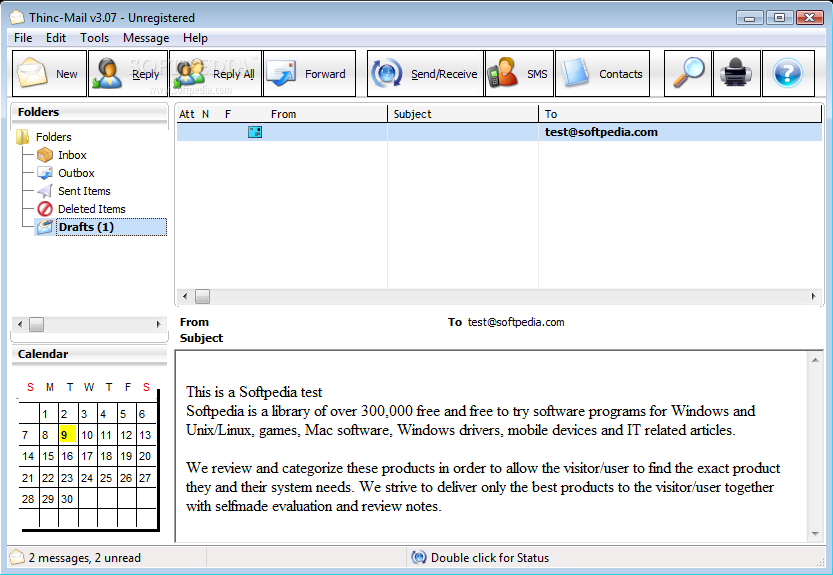
Task: Select the Sent Items folder
Action: 84,191
